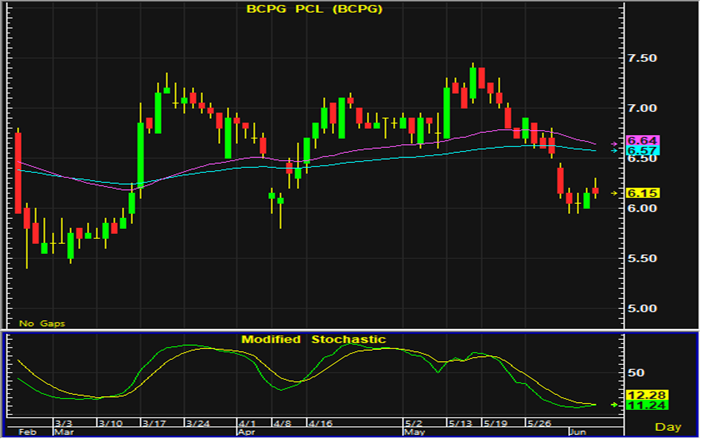
Task: Click the 4/1 date label
Action: pos(247,423)
